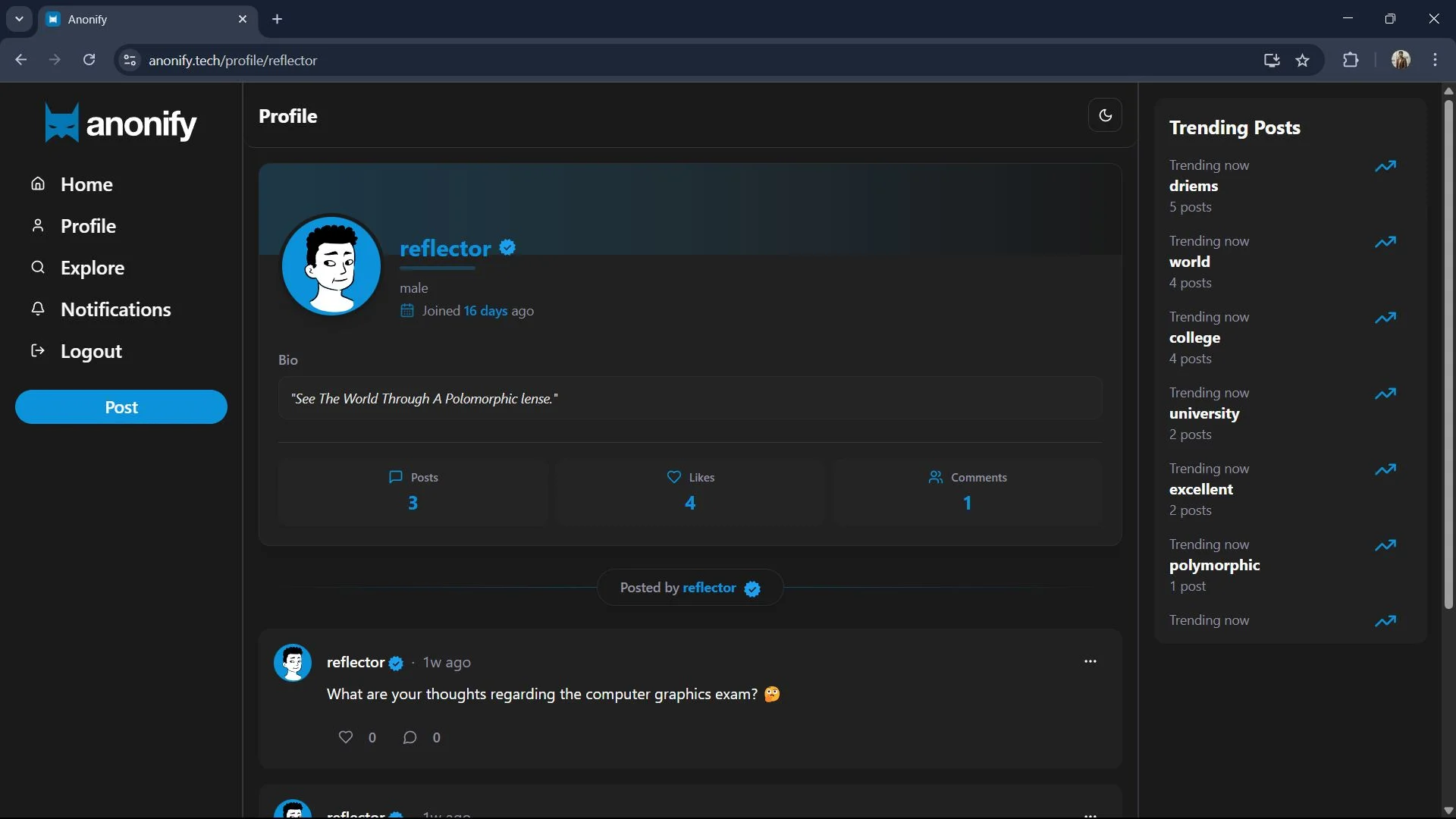Toggle dark mode with the moon icon

[x=1105, y=115]
